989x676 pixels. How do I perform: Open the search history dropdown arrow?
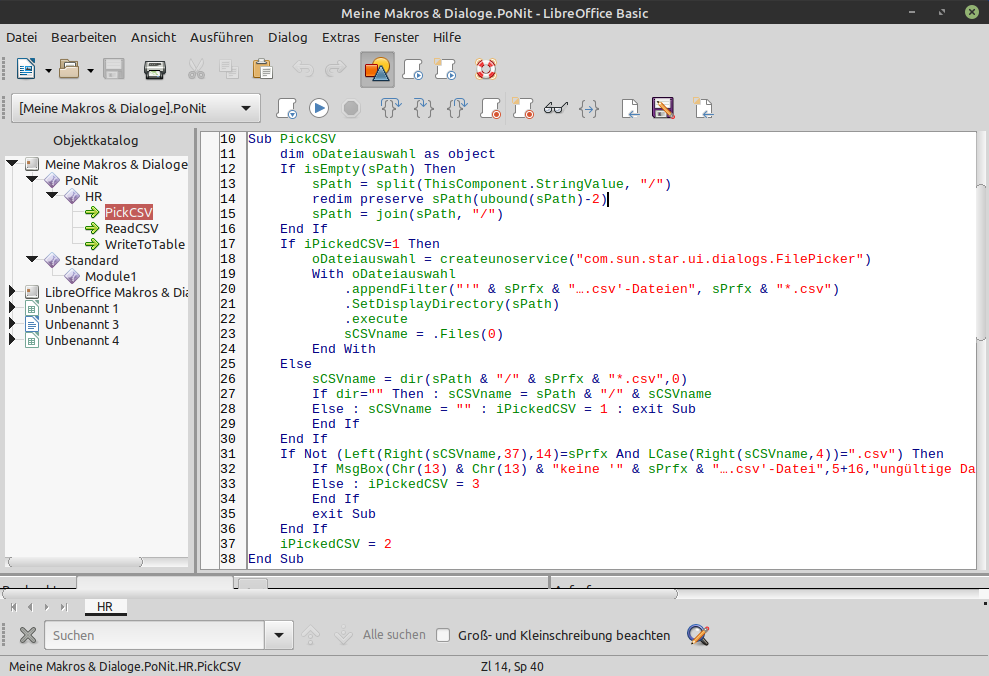[x=279, y=635]
